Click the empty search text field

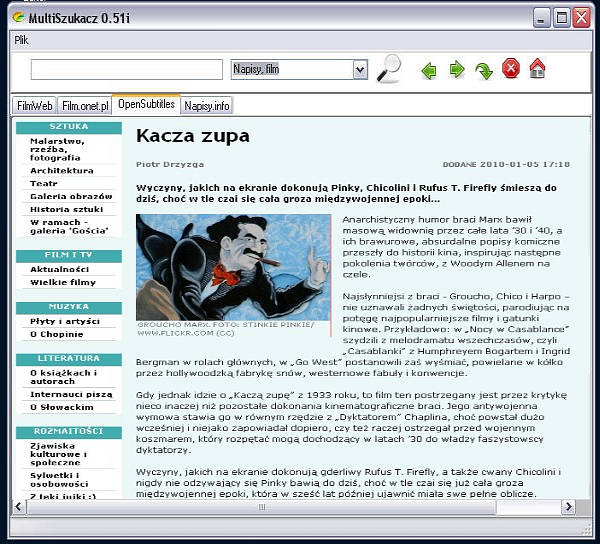click(x=127, y=70)
